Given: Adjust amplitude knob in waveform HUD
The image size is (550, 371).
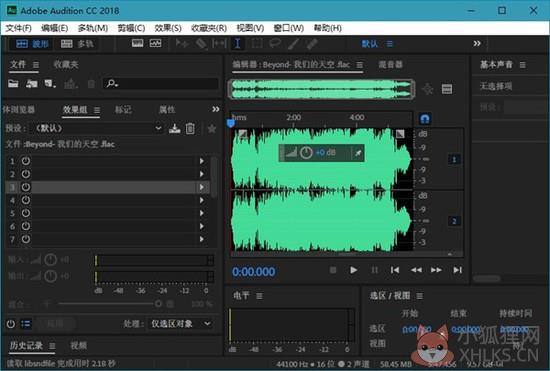Looking at the screenshot, I should 306,153.
